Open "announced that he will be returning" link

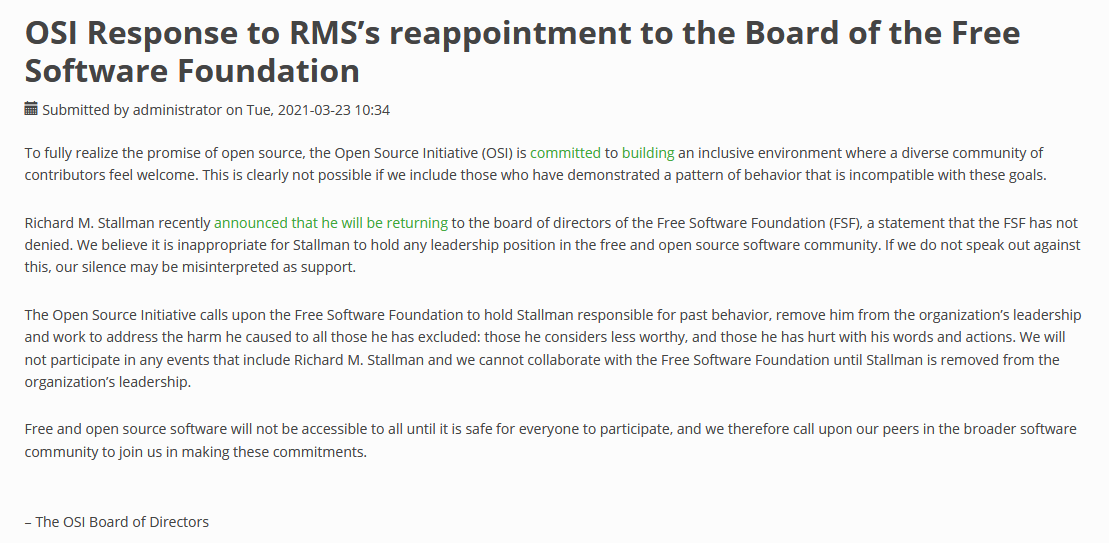coord(330,223)
